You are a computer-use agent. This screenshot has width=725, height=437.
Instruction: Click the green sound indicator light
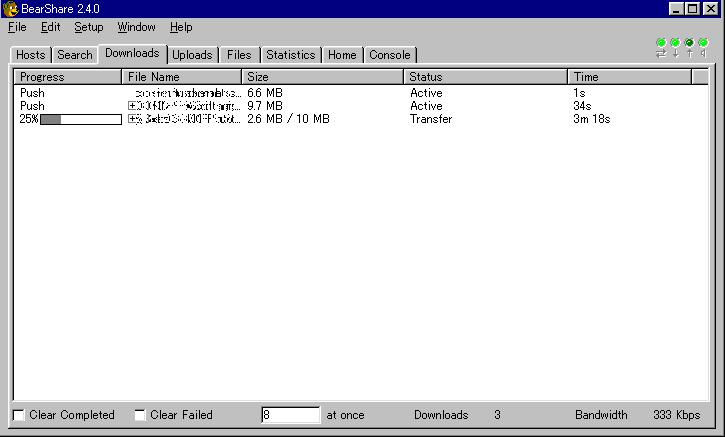[x=703, y=43]
